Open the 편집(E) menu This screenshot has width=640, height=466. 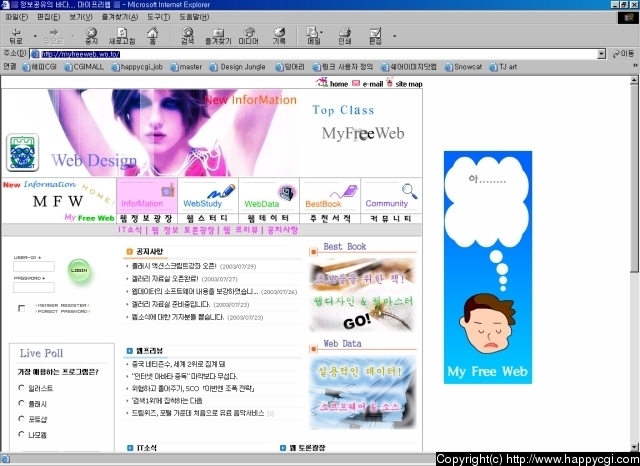point(48,17)
